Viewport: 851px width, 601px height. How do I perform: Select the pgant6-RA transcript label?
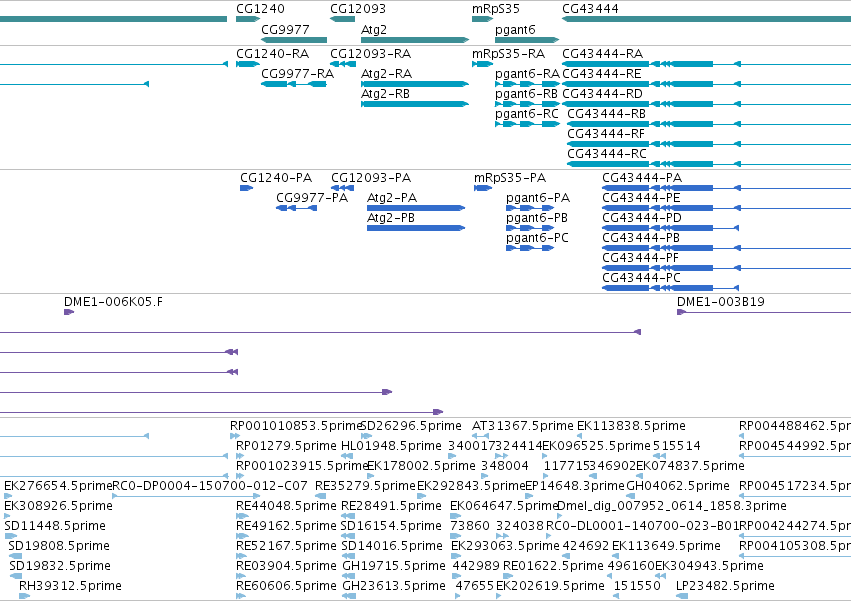527,74
